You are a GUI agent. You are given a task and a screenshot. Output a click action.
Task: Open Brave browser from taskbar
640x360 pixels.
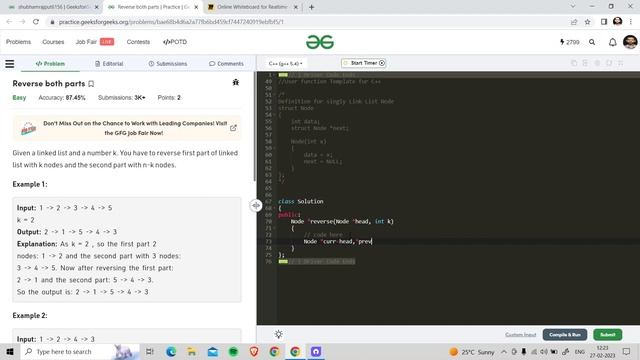pyautogui.click(x=254, y=351)
